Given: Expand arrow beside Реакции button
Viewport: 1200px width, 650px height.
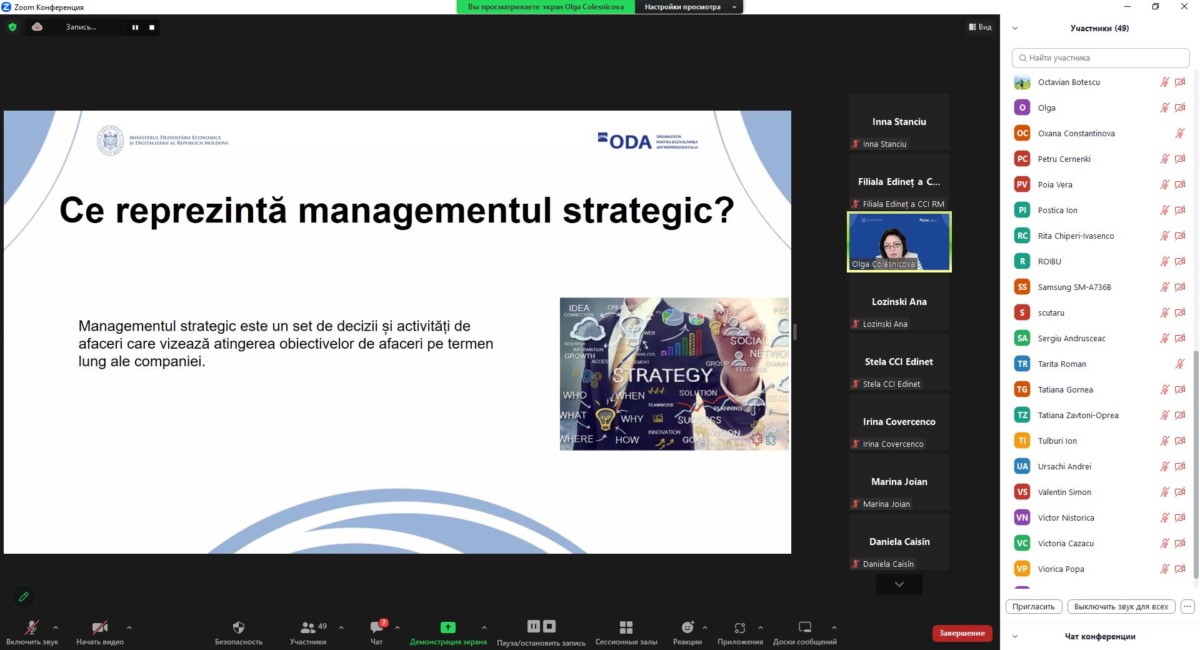Looking at the screenshot, I should click(706, 627).
